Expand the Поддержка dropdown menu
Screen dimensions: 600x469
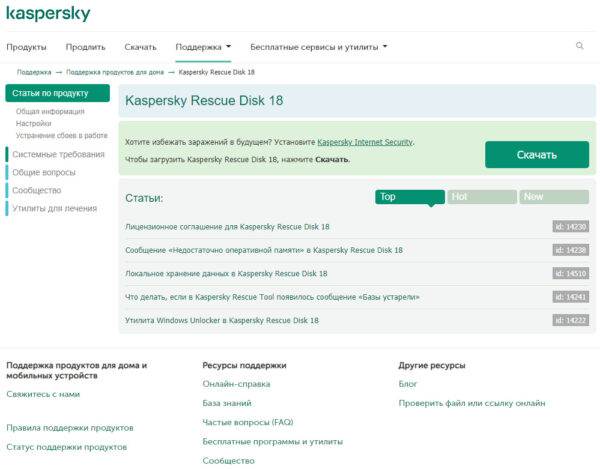[203, 47]
